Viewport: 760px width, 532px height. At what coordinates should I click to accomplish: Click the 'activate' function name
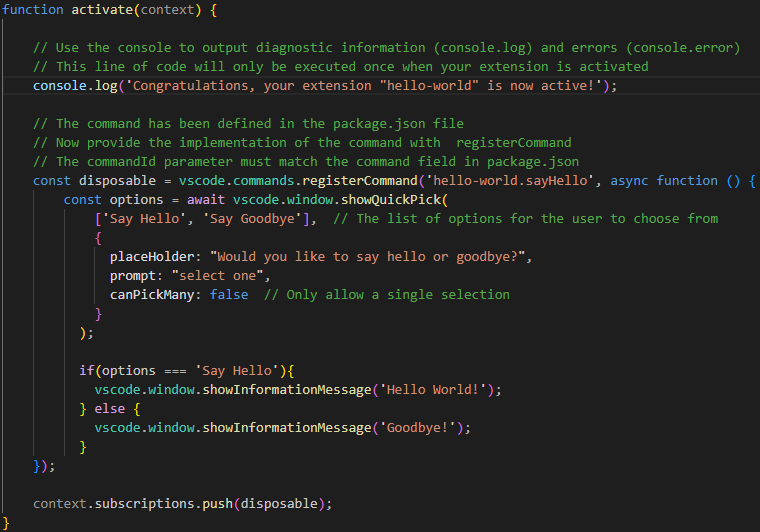tap(102, 10)
